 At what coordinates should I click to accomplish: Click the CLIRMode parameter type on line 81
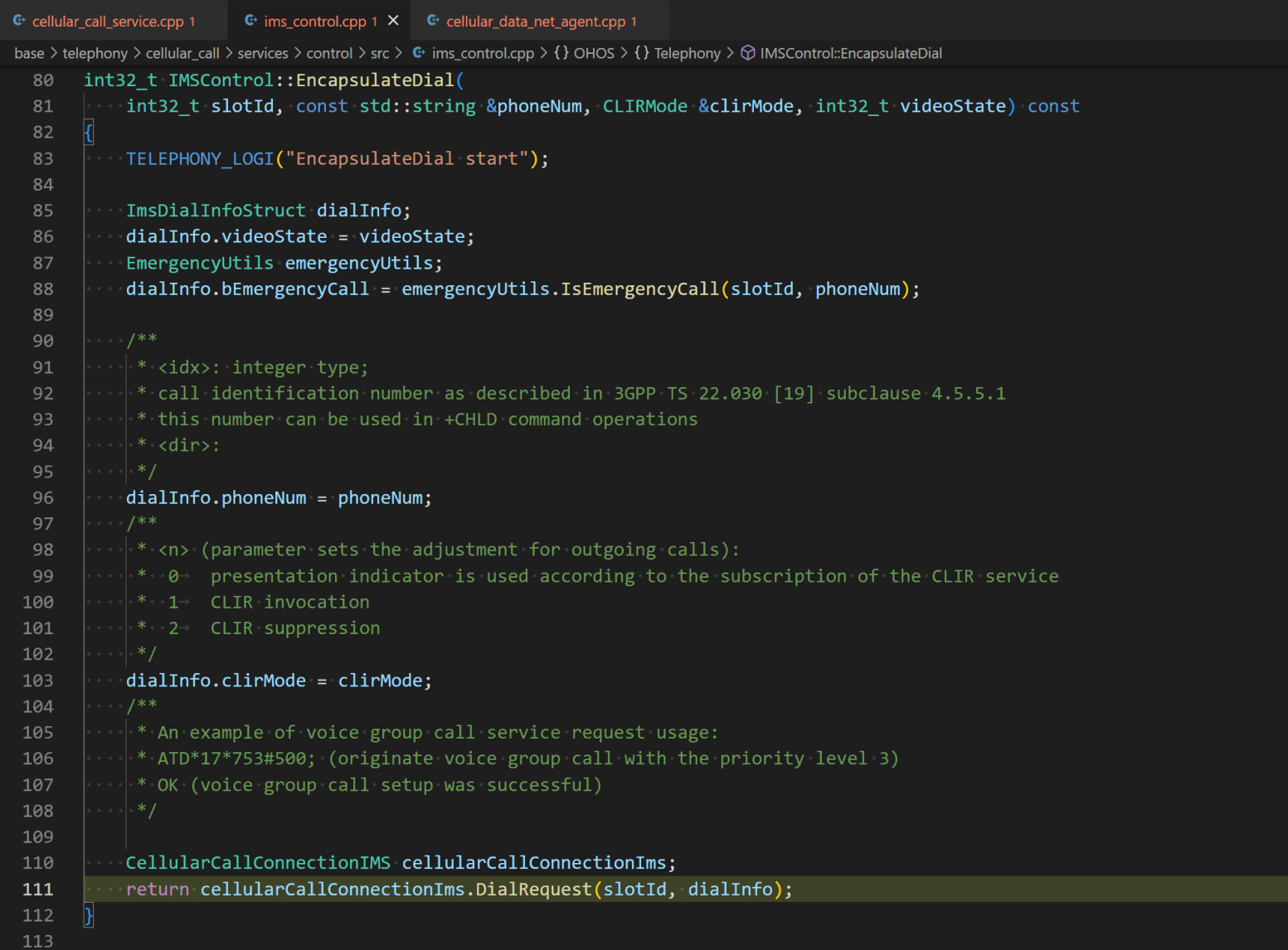point(644,106)
